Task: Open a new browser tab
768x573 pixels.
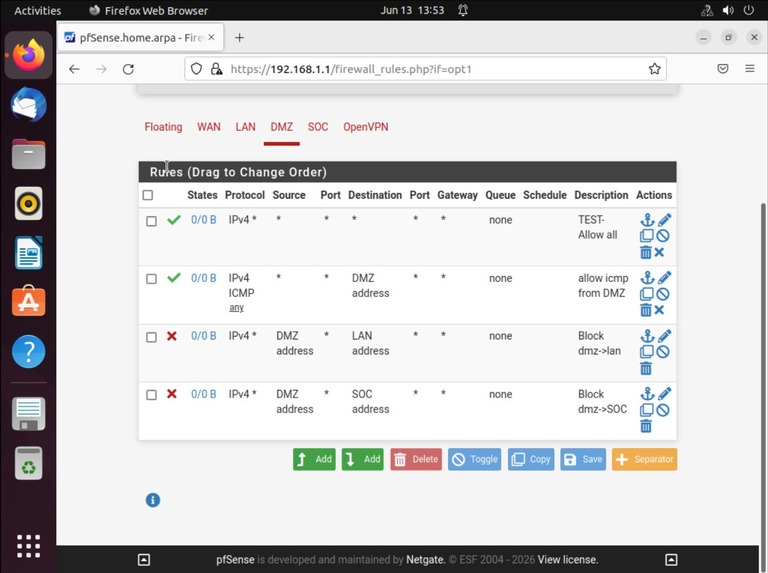Action: tap(240, 38)
